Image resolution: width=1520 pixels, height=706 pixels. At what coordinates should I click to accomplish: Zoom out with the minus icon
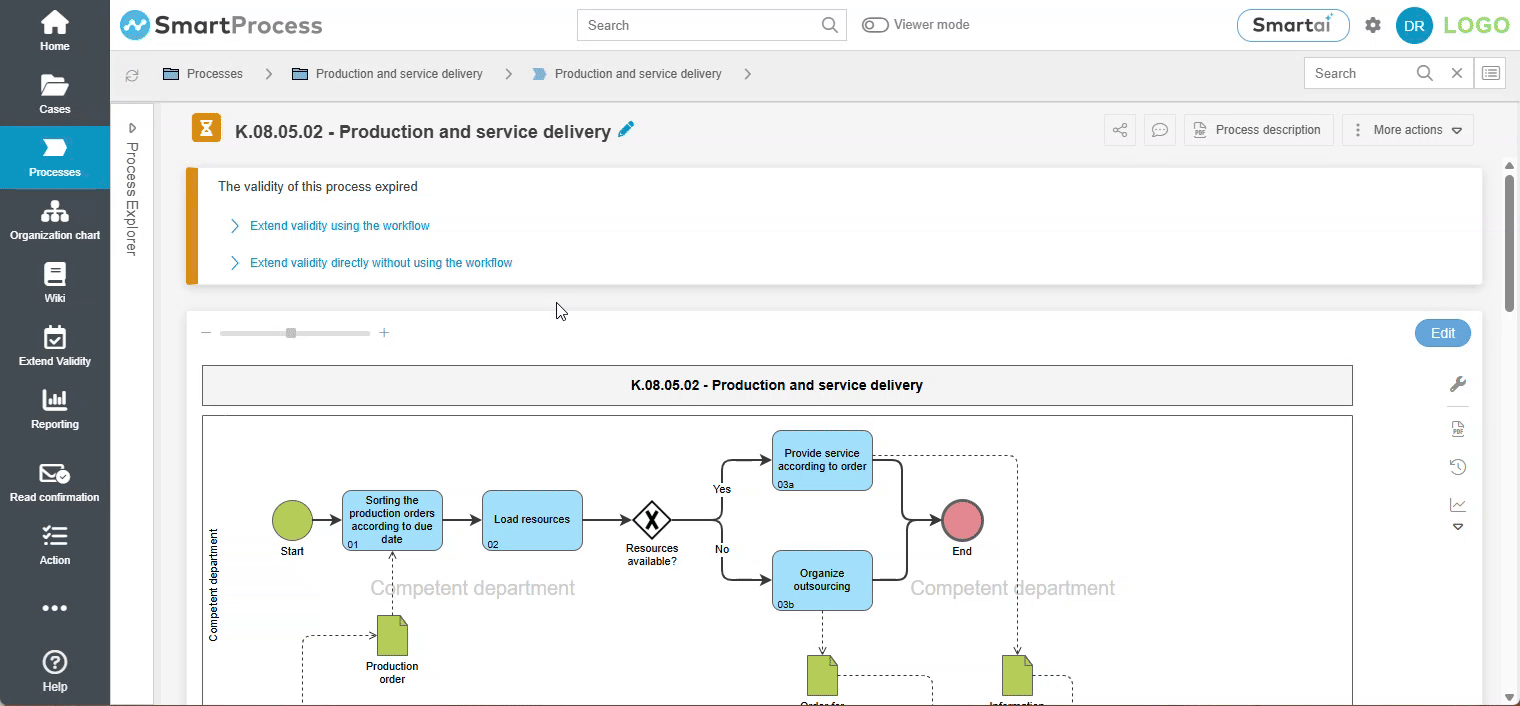[206, 333]
